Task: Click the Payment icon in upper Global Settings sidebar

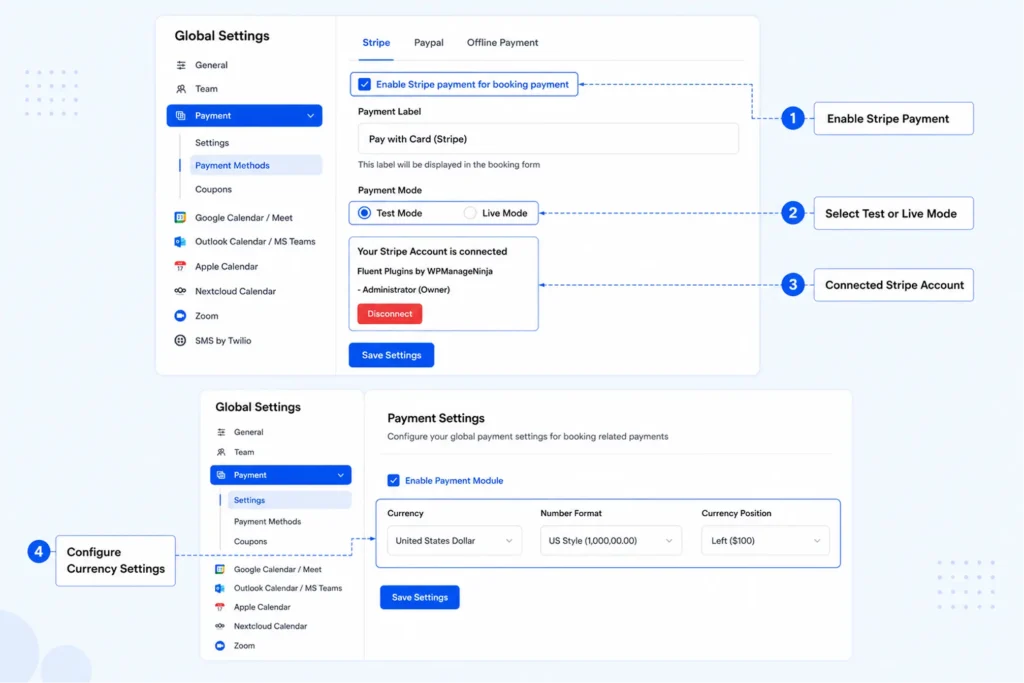Action: (x=181, y=116)
